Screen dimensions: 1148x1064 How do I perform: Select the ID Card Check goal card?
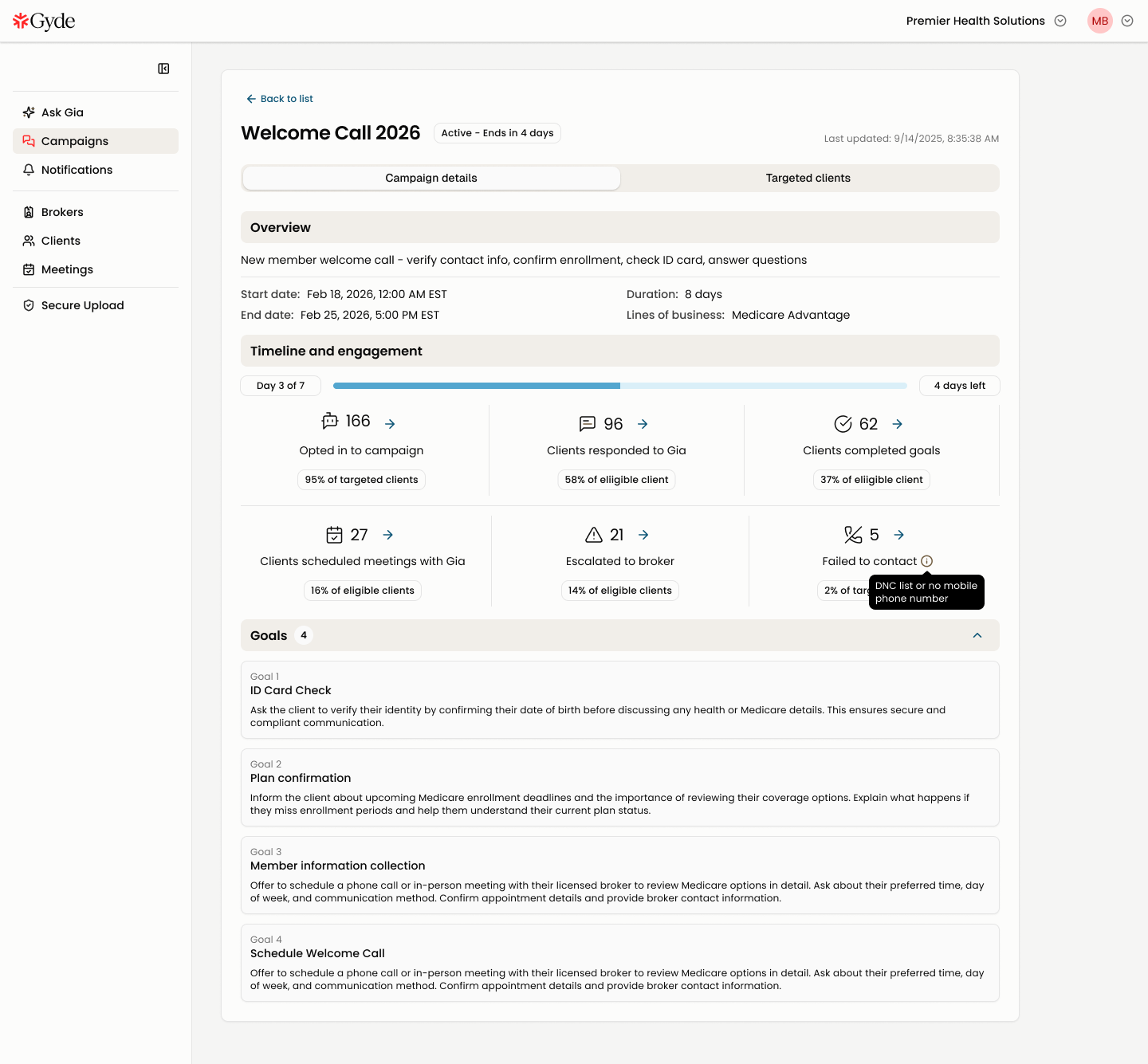(x=620, y=700)
